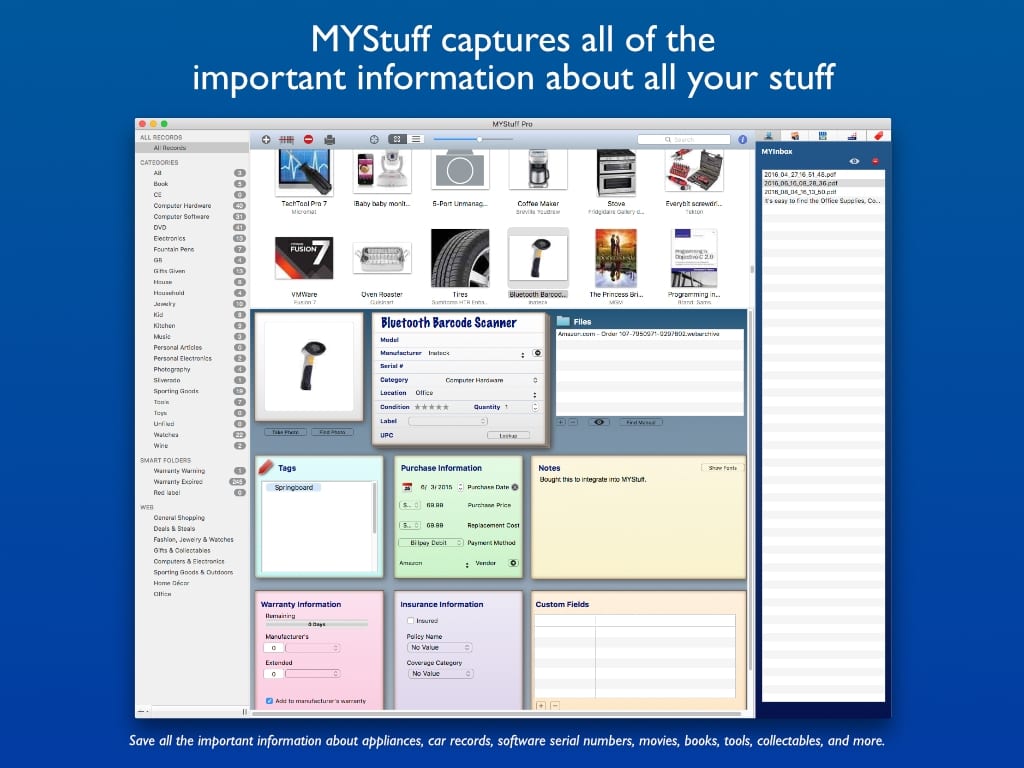Open the Location combo arrows

coord(535,394)
